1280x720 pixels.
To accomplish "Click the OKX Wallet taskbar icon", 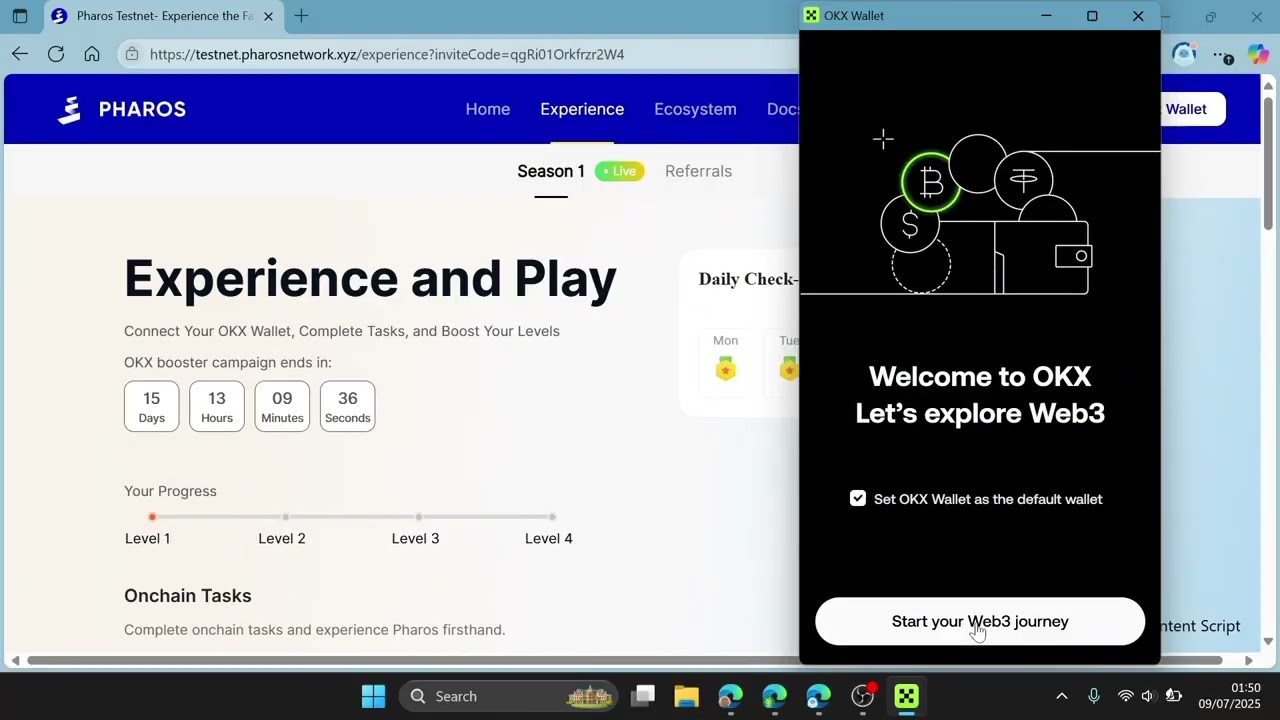I will (907, 696).
